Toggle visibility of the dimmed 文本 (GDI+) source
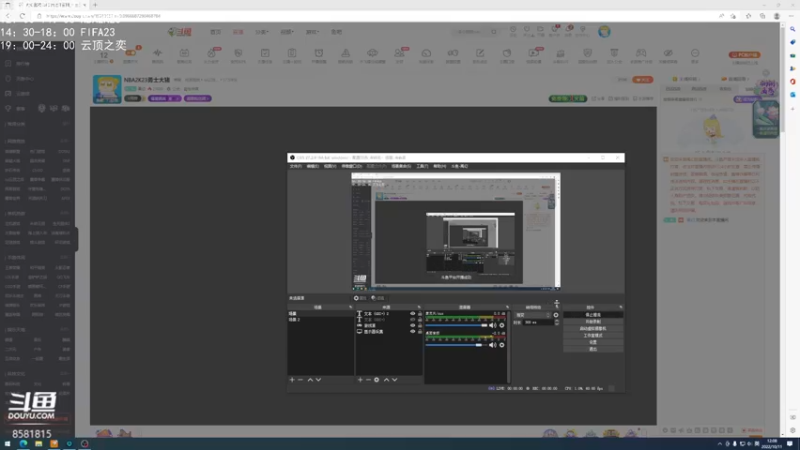Viewport: 800px width, 450px height. (x=412, y=319)
